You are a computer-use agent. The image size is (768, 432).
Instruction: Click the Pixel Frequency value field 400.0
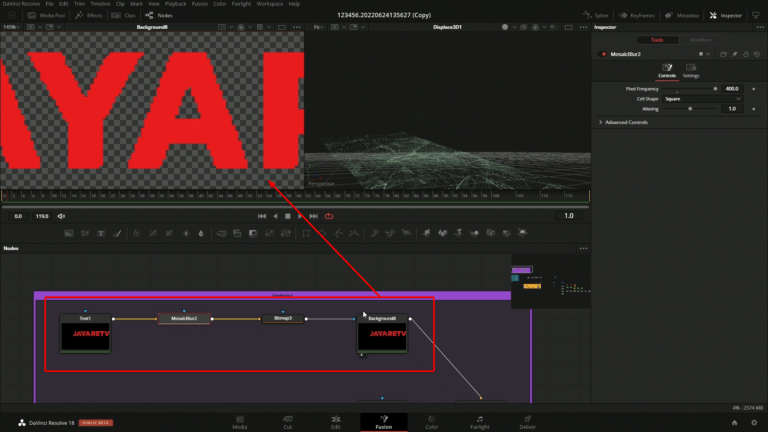[732, 89]
